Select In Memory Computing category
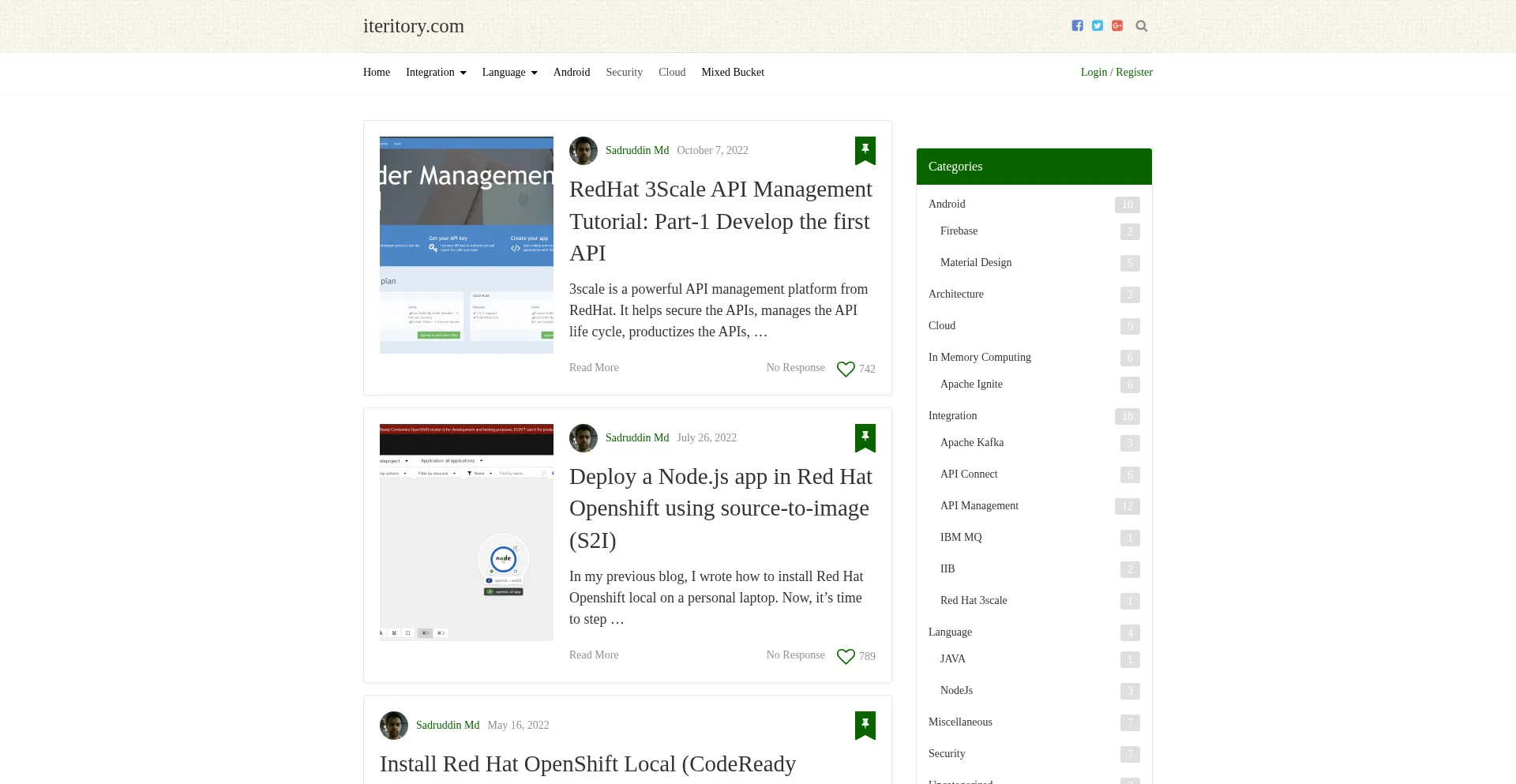Image resolution: width=1516 pixels, height=784 pixels. (980, 357)
